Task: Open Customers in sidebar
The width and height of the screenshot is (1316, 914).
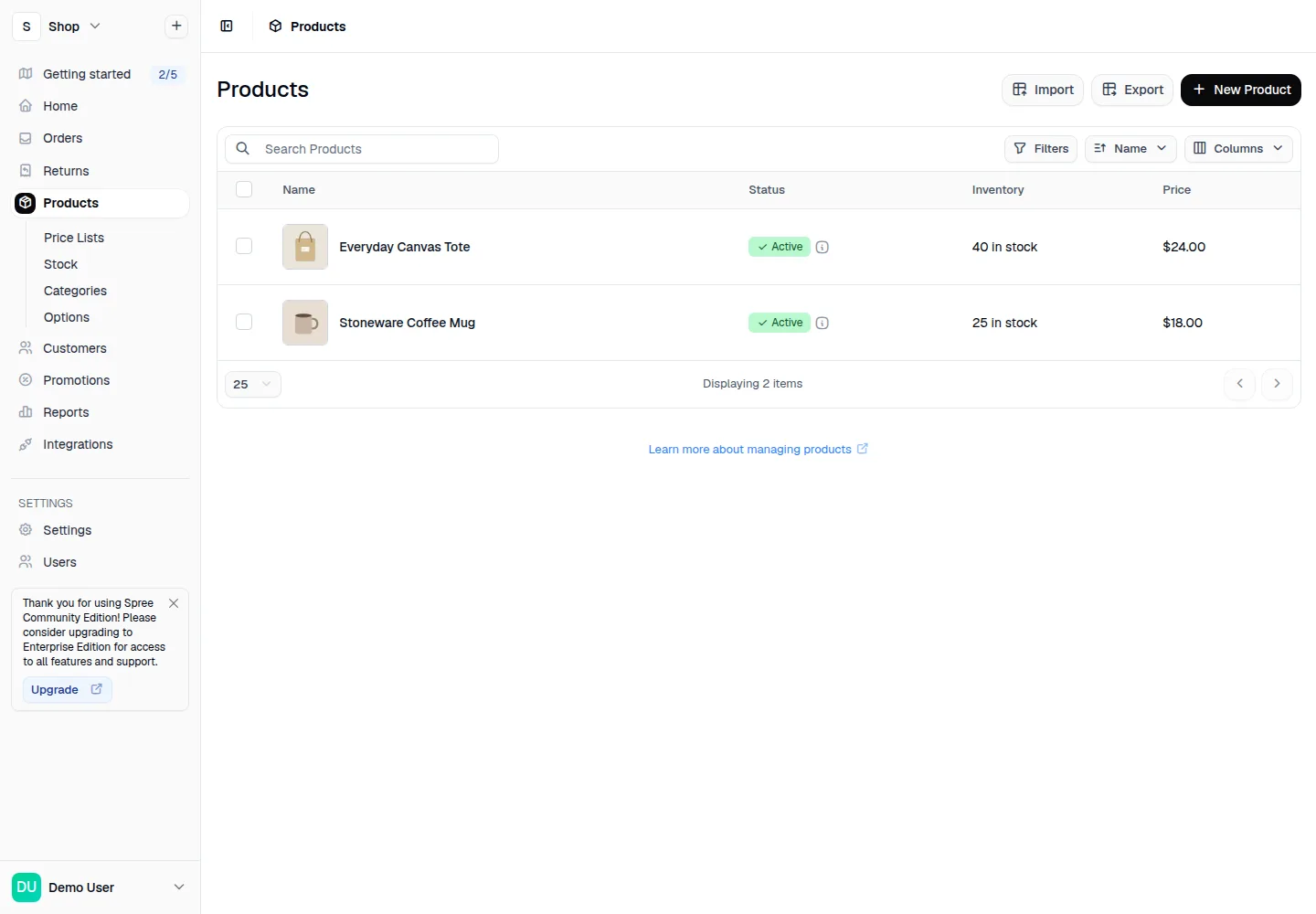Action: tap(101, 348)
